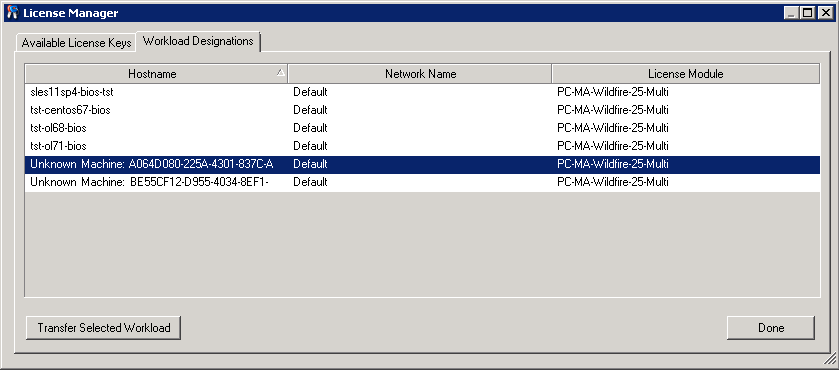Sort by Hostname column header
Viewport: 839px width, 370px height.
coord(156,74)
